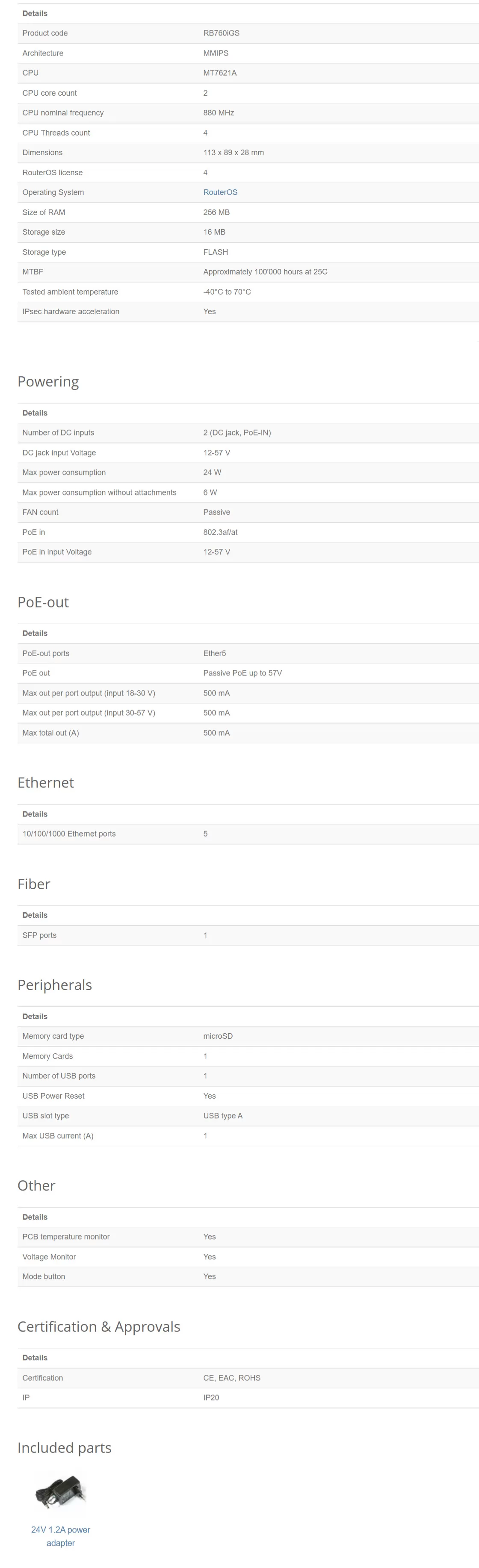Click the Memory card type microSD value
This screenshot has width=479, height=1568.
pyautogui.click(x=218, y=1036)
